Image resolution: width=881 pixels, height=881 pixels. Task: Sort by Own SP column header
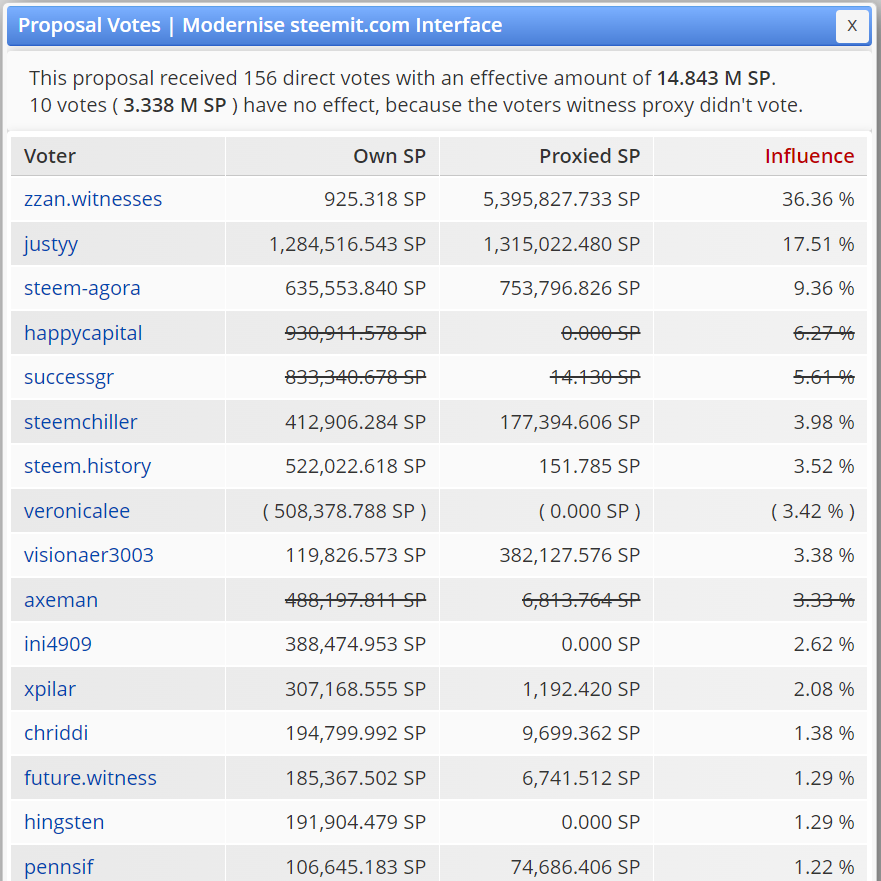click(389, 156)
